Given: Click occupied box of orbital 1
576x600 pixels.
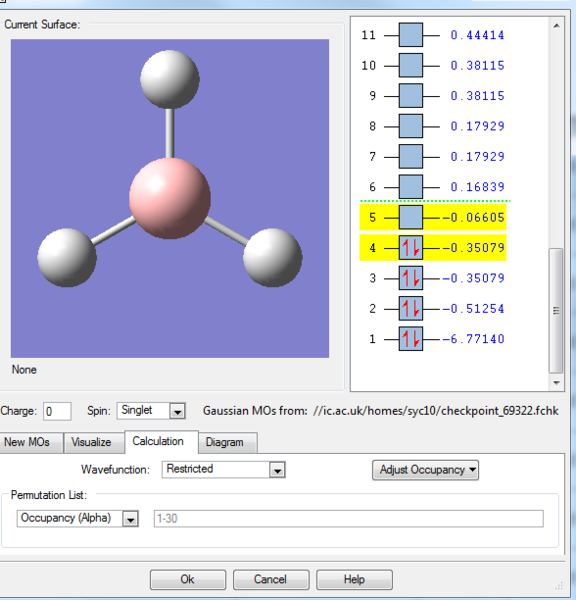Looking at the screenshot, I should click(x=411, y=339).
